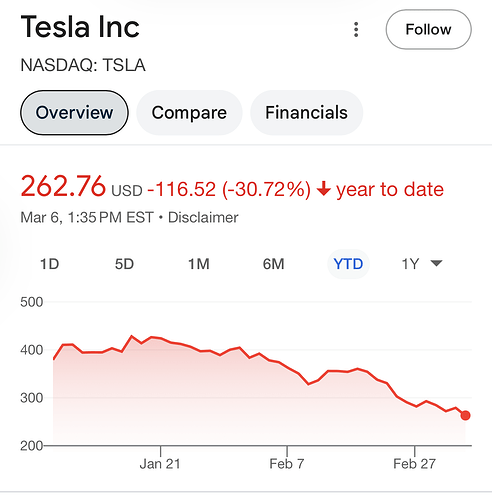Expand the time range dropdown arrow

click(436, 263)
